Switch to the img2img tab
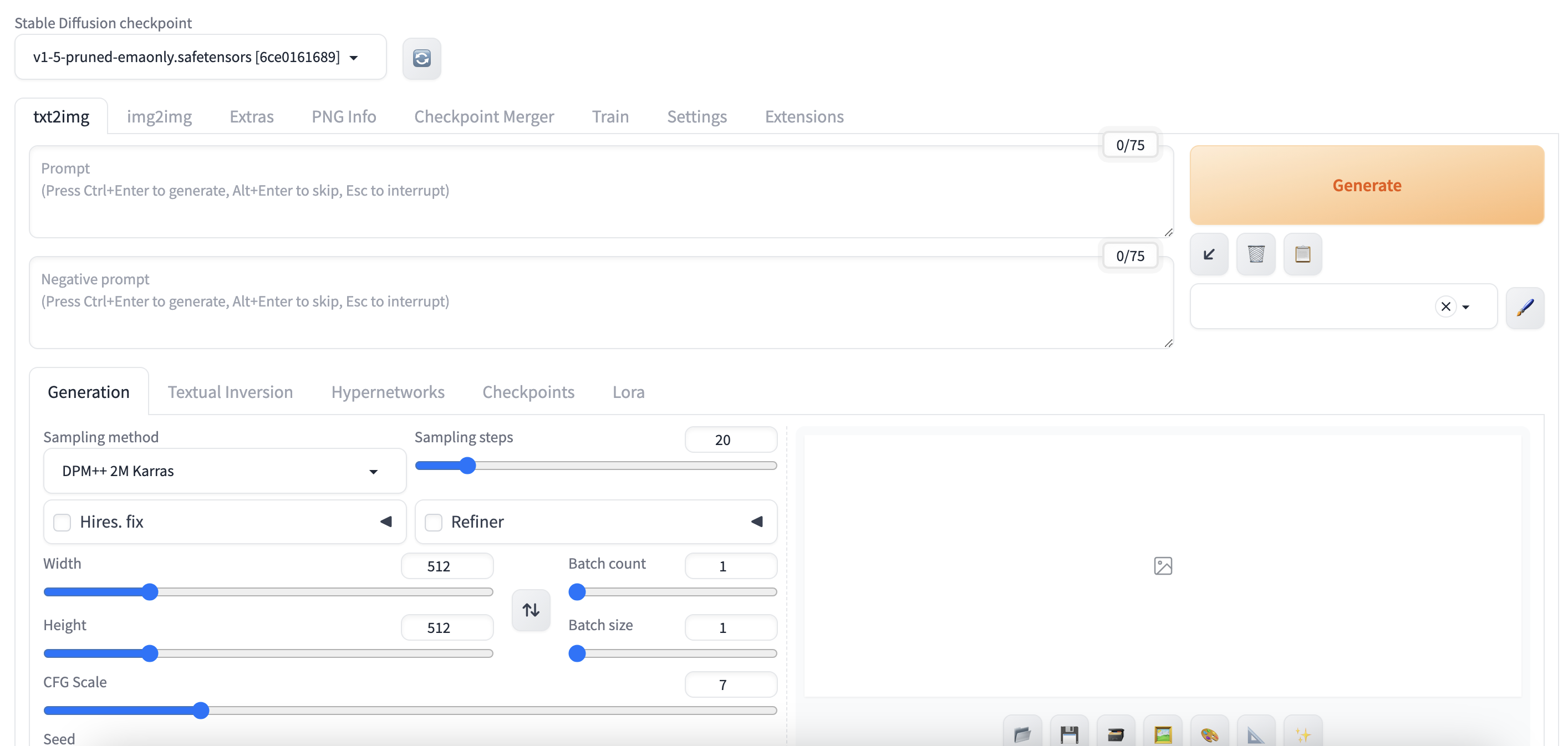The width and height of the screenshot is (1568, 746). (159, 116)
